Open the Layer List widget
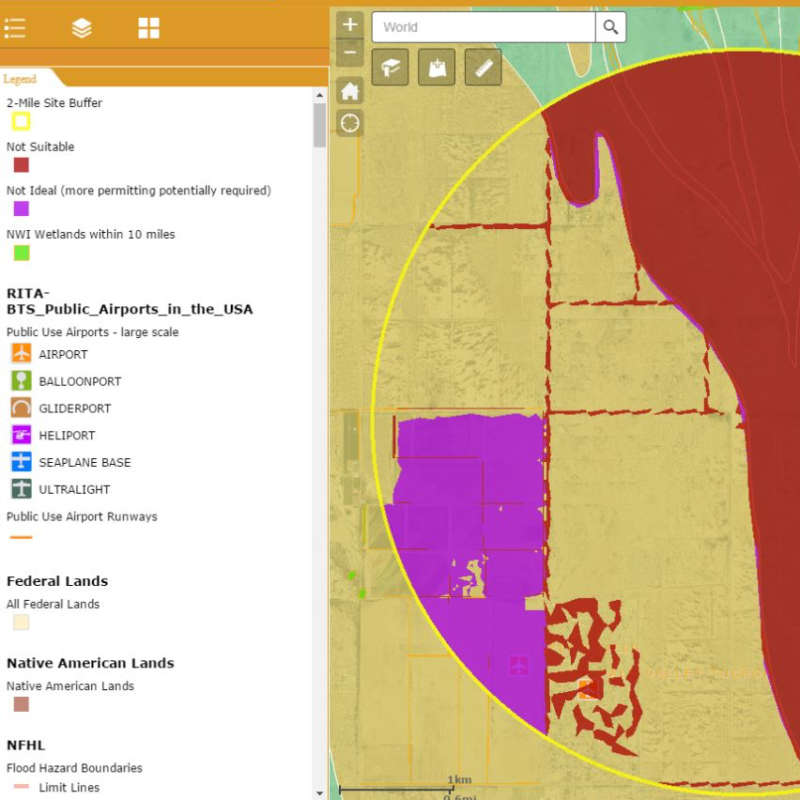The image size is (800, 800). tap(82, 28)
